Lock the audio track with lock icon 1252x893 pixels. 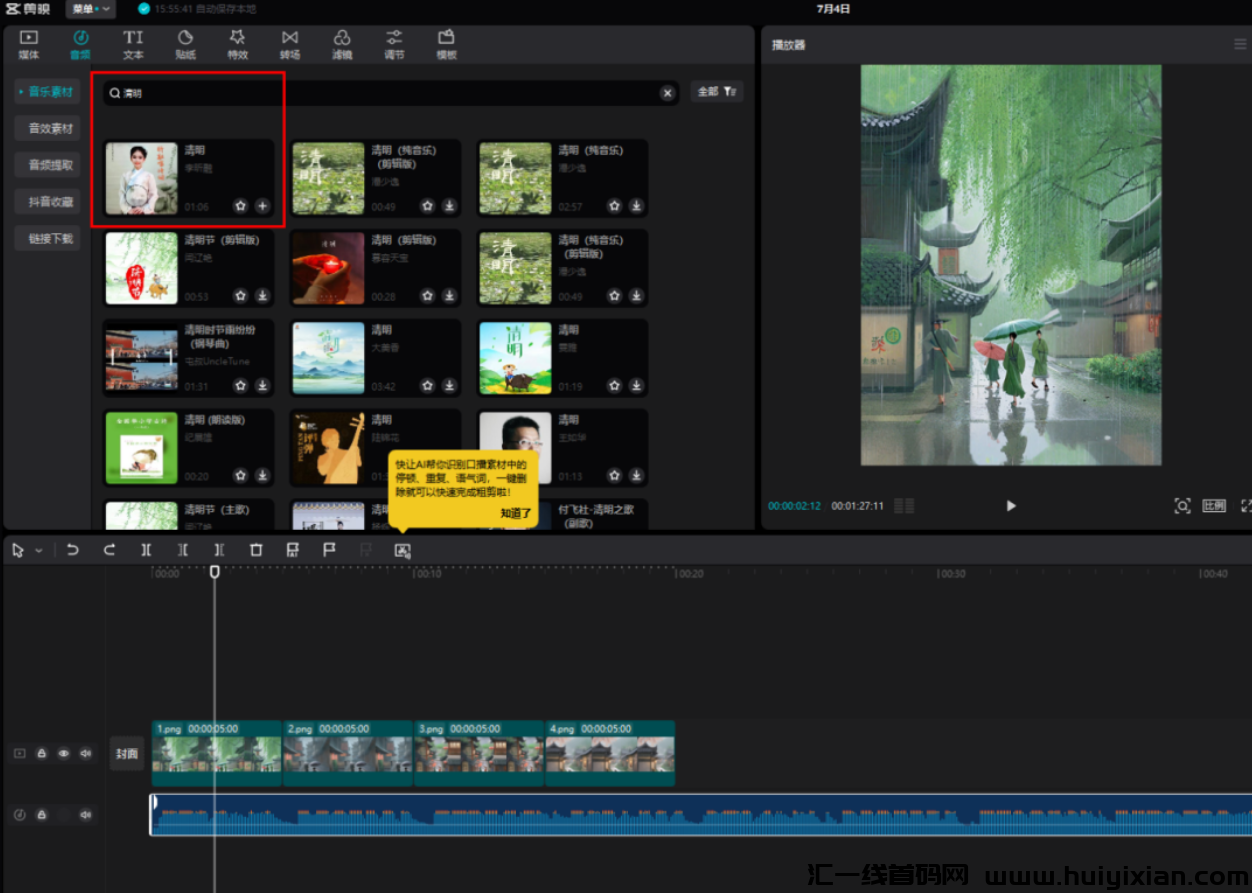42,815
